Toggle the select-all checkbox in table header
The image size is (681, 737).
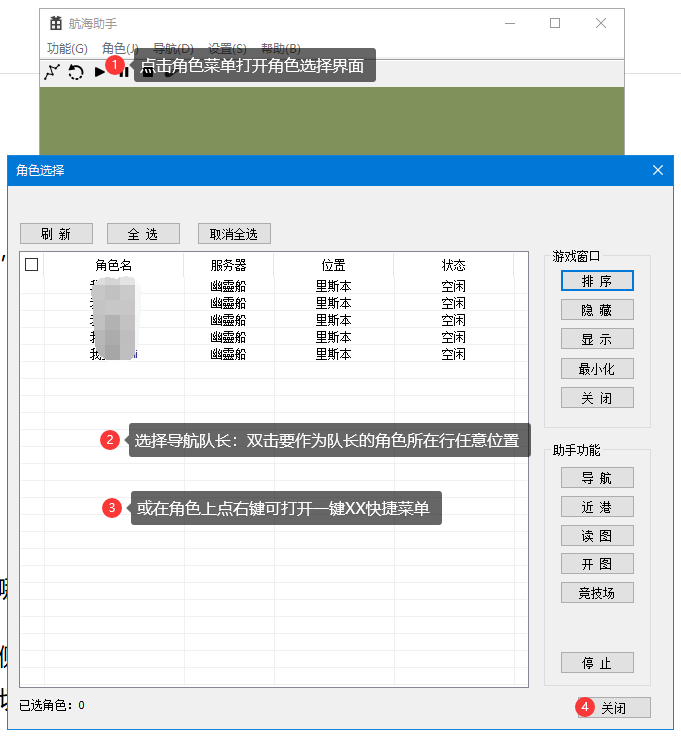pos(32,265)
